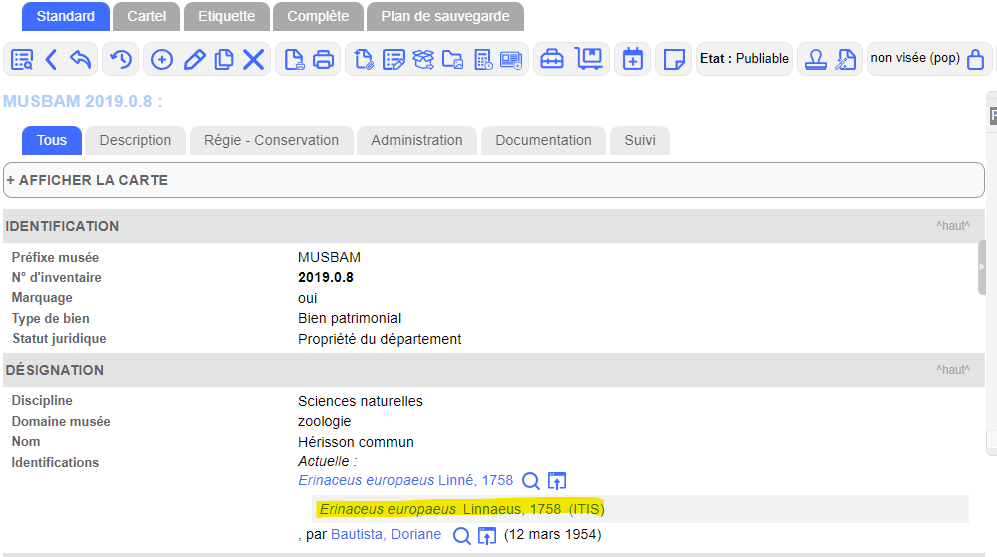Click the search icon beside Erinaceus europaeus Linné
997x557 pixels.
pos(531,481)
